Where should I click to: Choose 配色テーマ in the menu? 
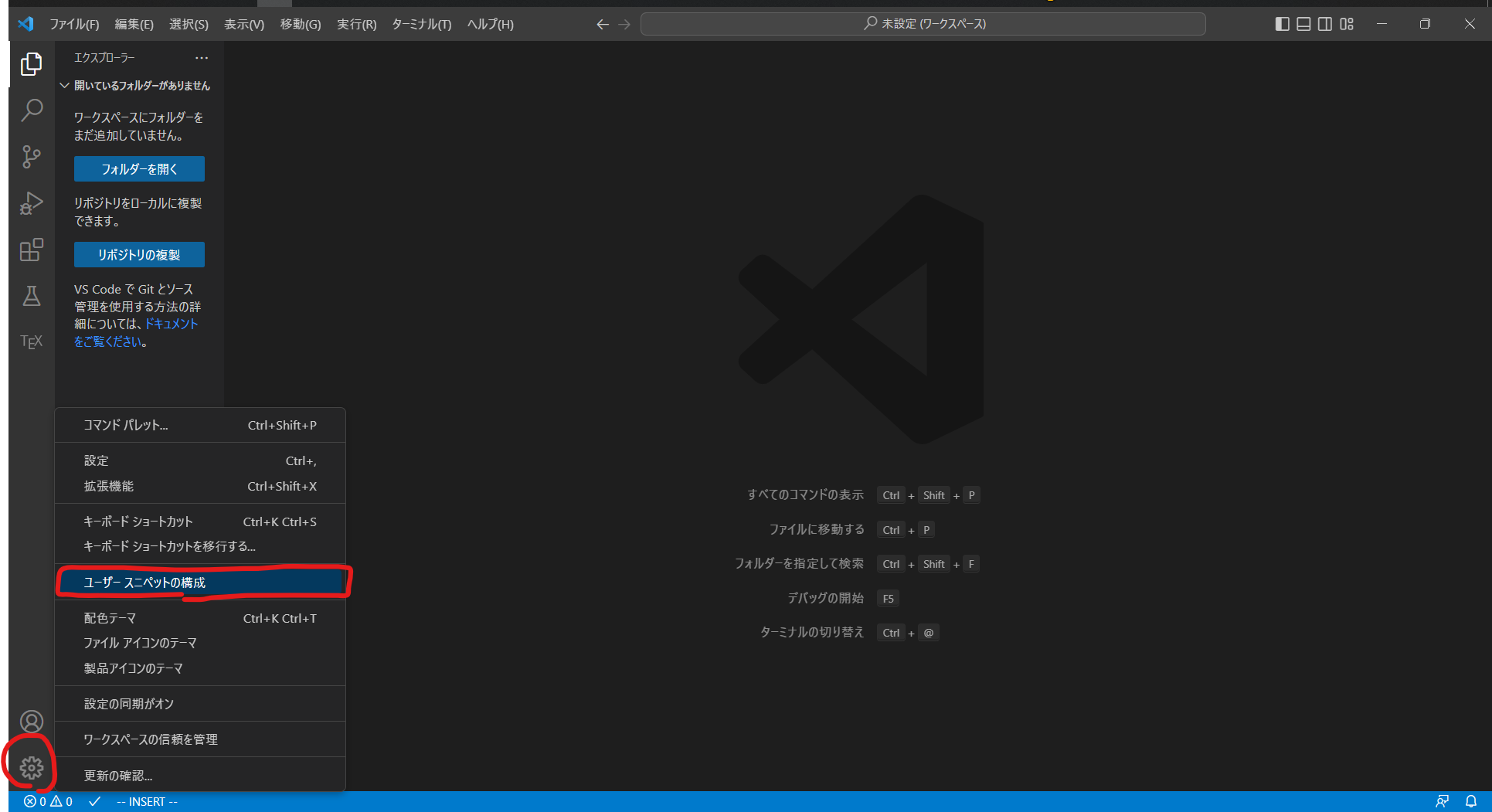tap(200, 619)
